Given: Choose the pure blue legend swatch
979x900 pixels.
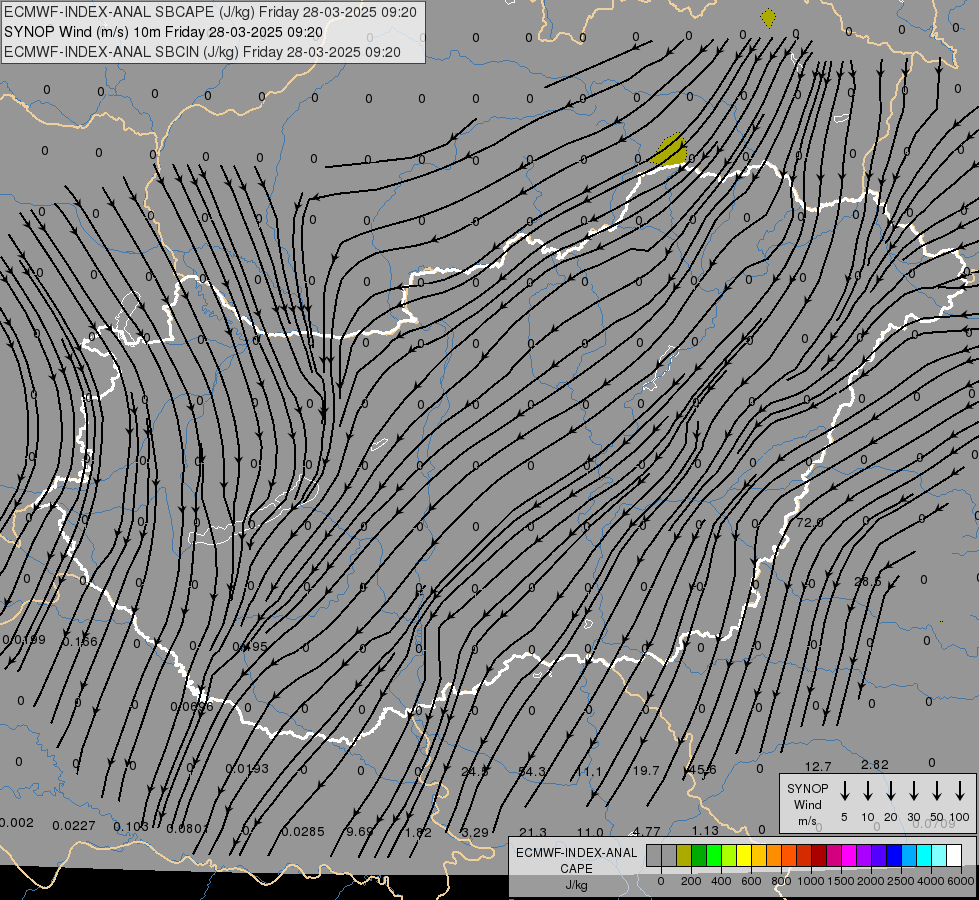Looking at the screenshot, I should click(893, 856).
